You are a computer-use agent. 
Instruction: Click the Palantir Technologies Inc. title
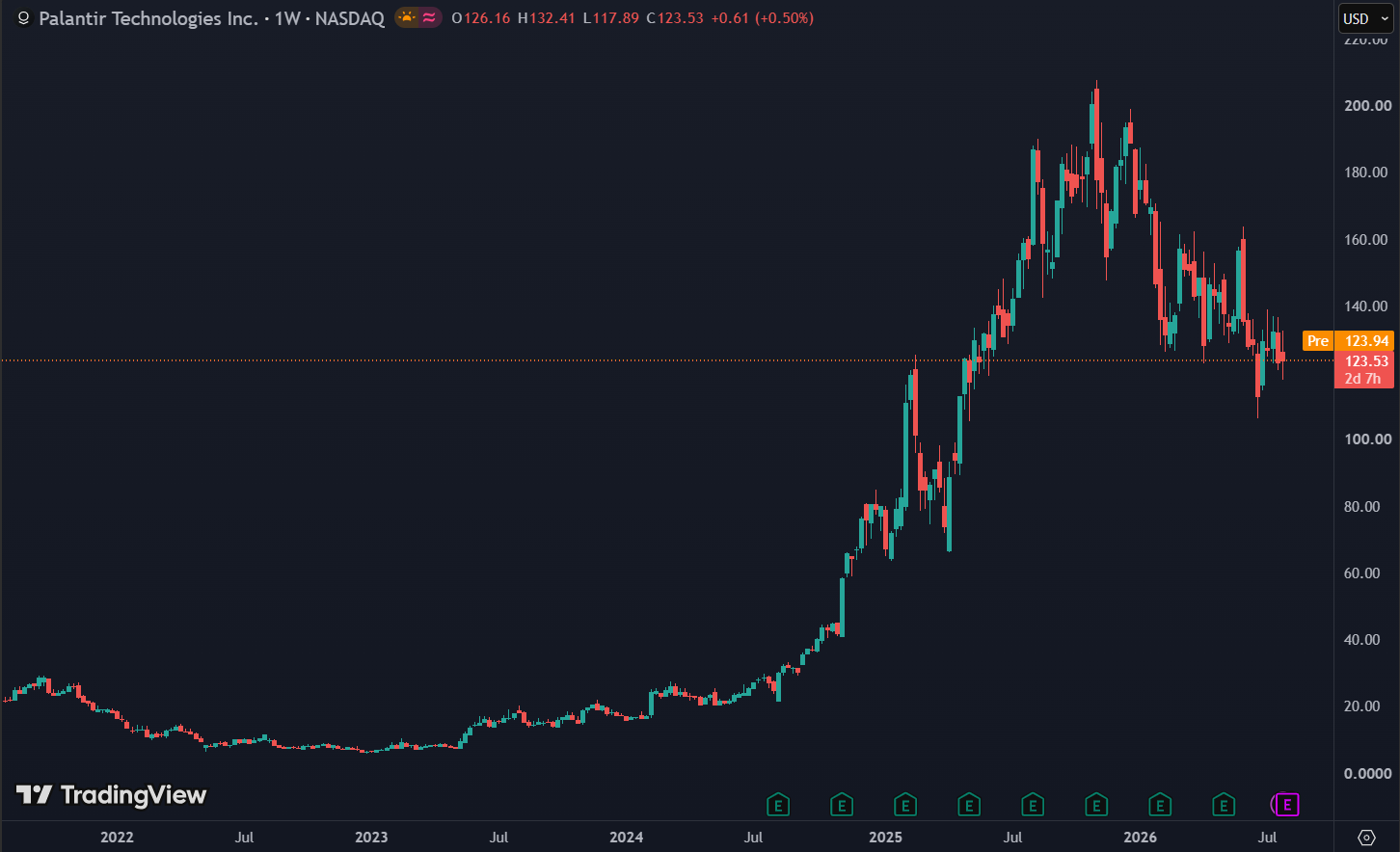coord(148,18)
